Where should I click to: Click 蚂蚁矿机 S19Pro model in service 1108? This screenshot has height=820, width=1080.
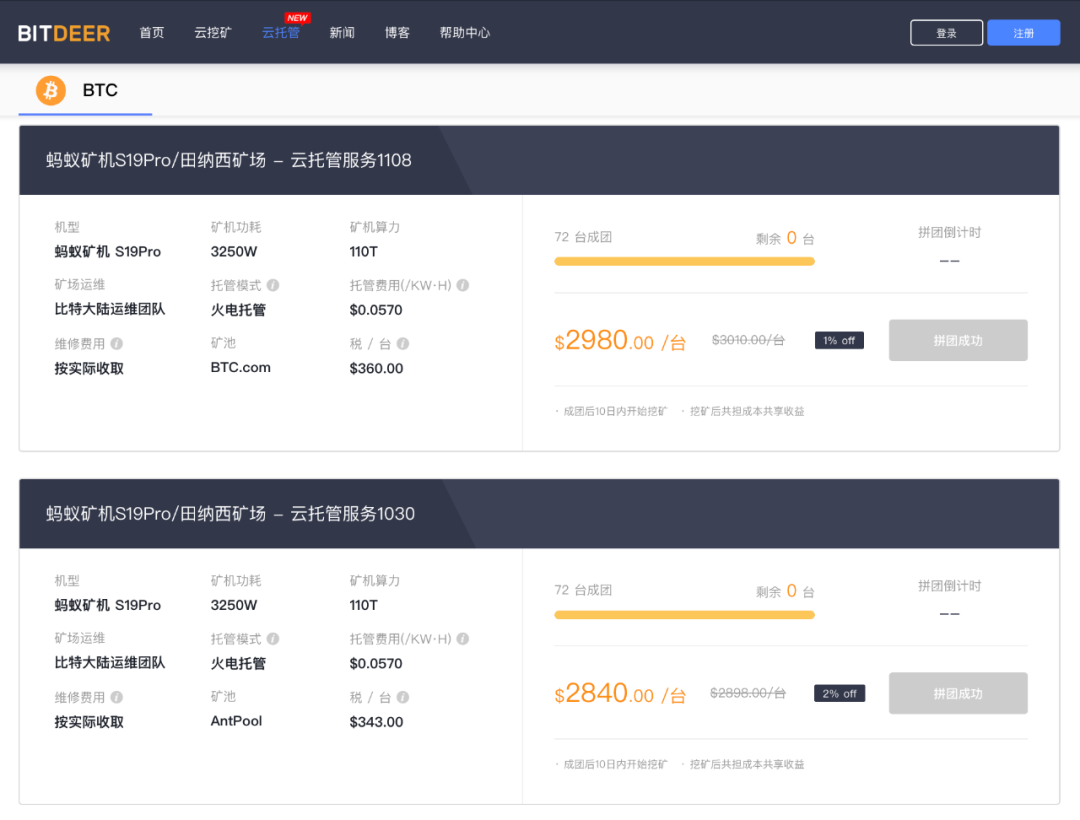[107, 251]
